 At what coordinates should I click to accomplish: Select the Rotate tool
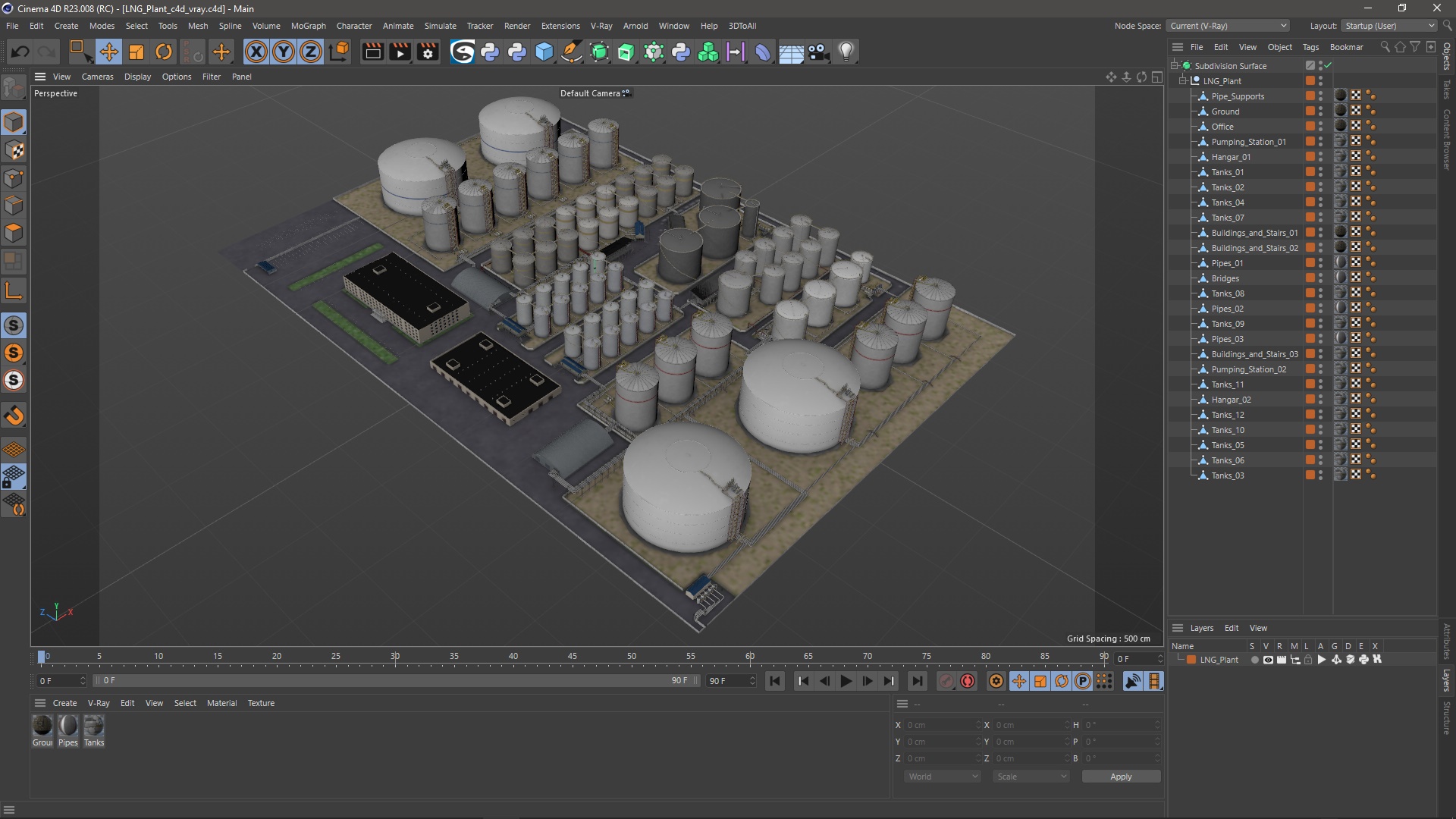tap(164, 52)
